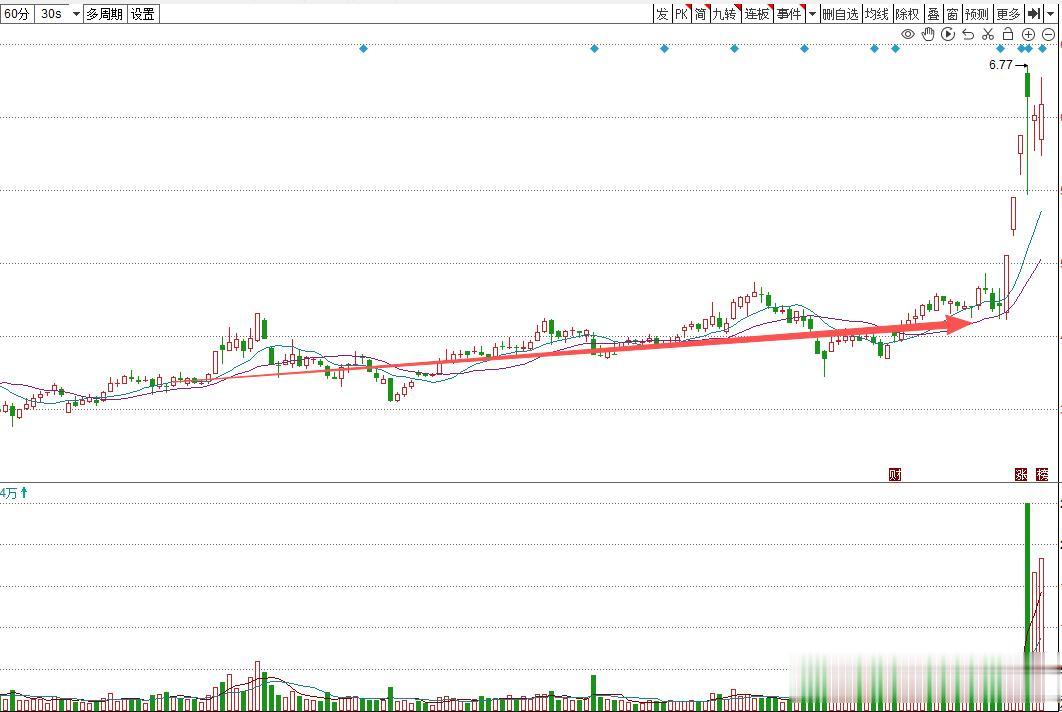The width and height of the screenshot is (1062, 712).
Task: Open the 多周期 view
Action: click(x=104, y=14)
